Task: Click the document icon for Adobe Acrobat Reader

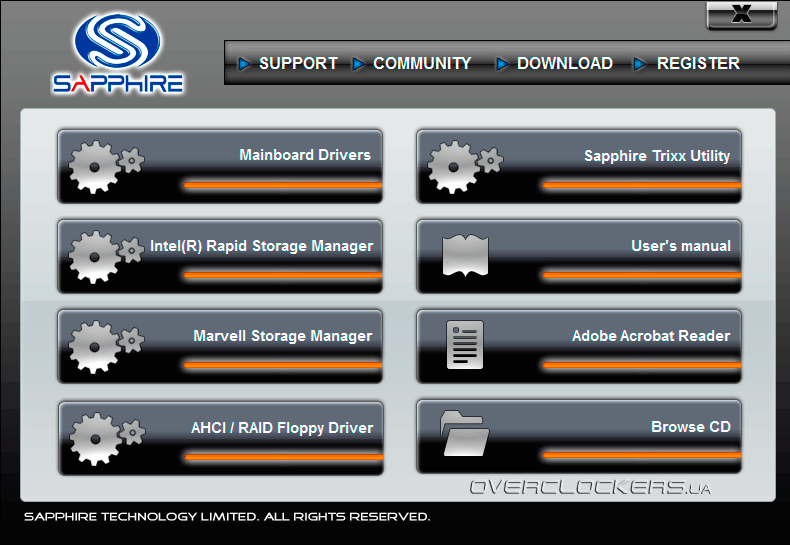Action: pyautogui.click(x=465, y=345)
